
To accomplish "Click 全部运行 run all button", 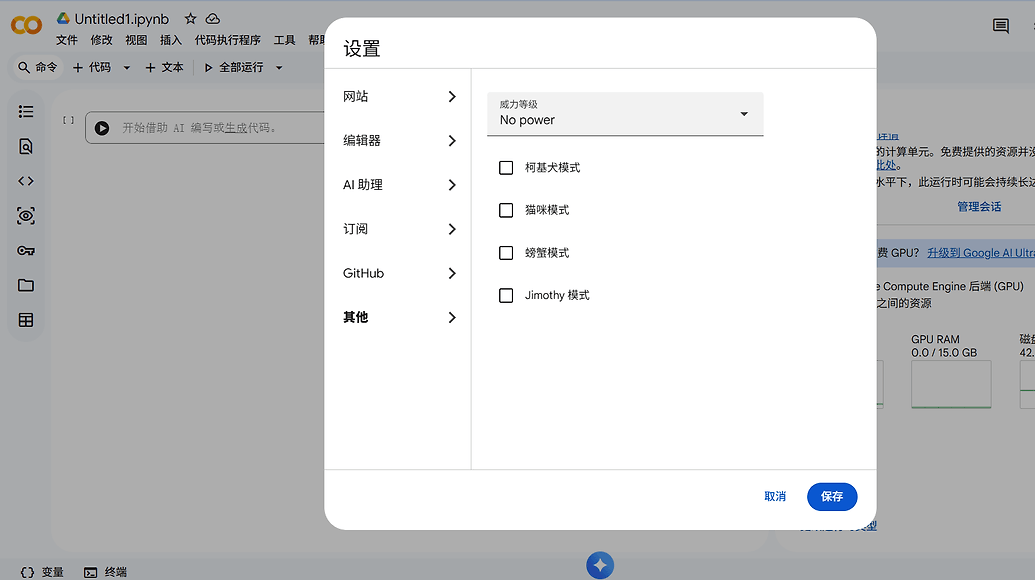I will coord(234,67).
